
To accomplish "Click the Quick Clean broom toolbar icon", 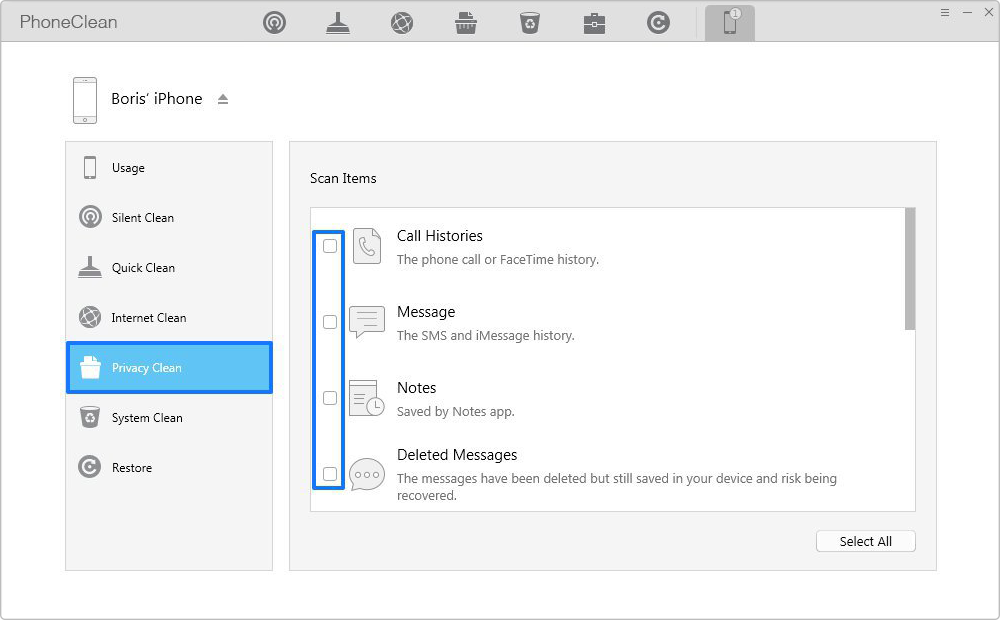I will (x=338, y=22).
